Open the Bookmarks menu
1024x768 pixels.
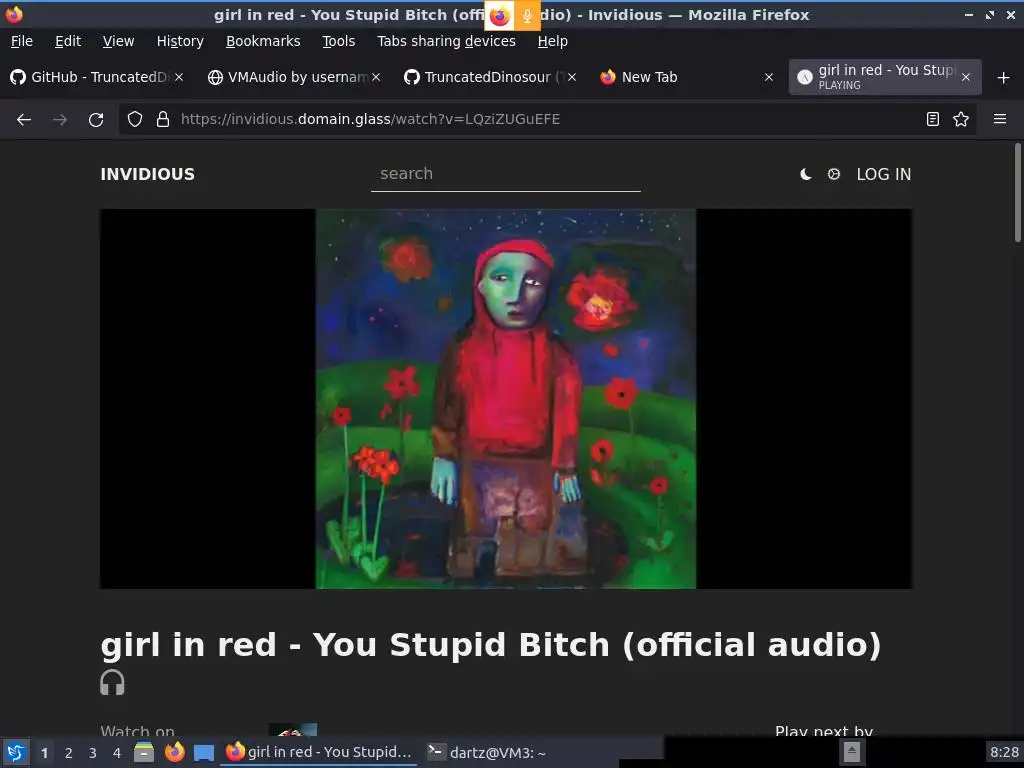(x=263, y=41)
